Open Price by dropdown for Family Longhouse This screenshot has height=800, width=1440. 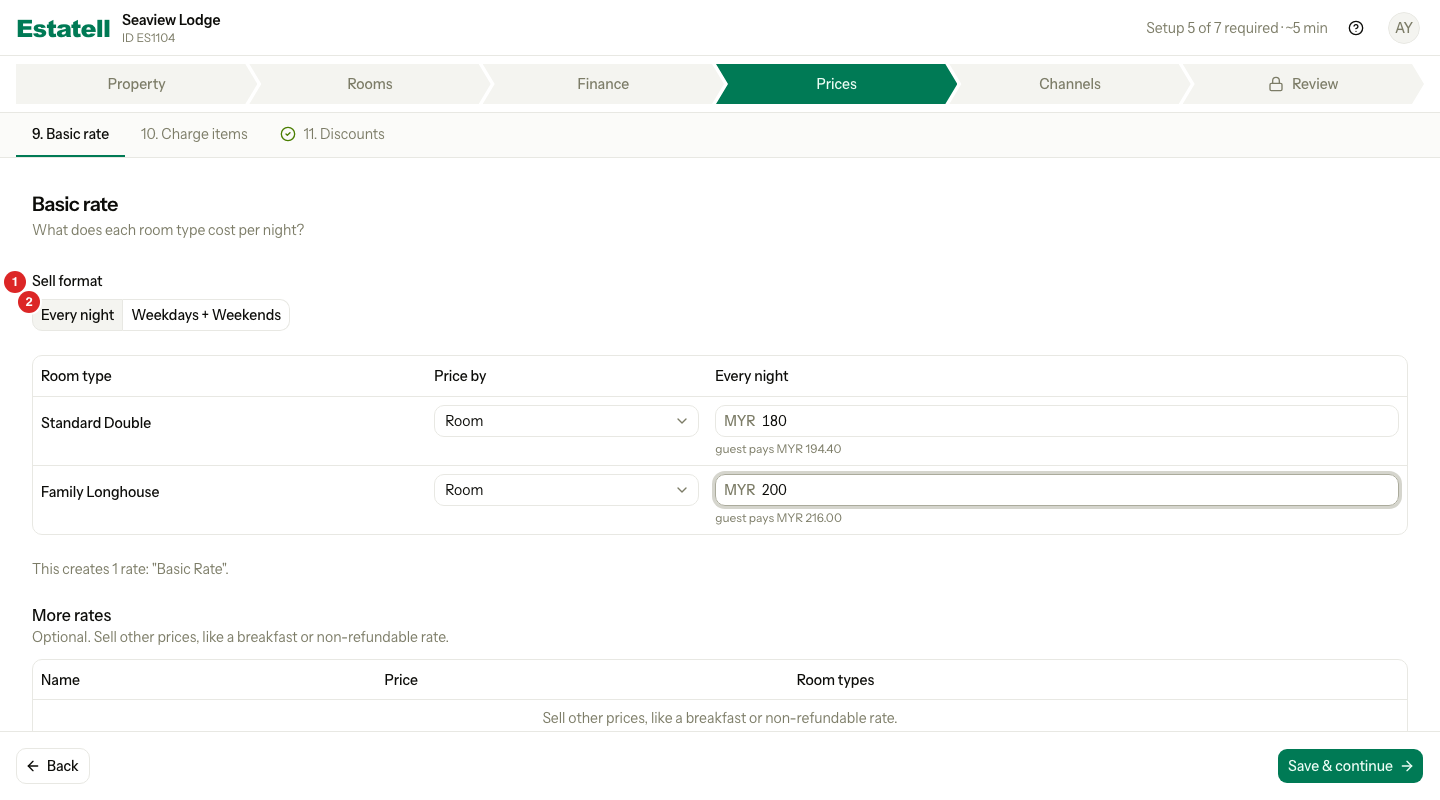point(566,490)
